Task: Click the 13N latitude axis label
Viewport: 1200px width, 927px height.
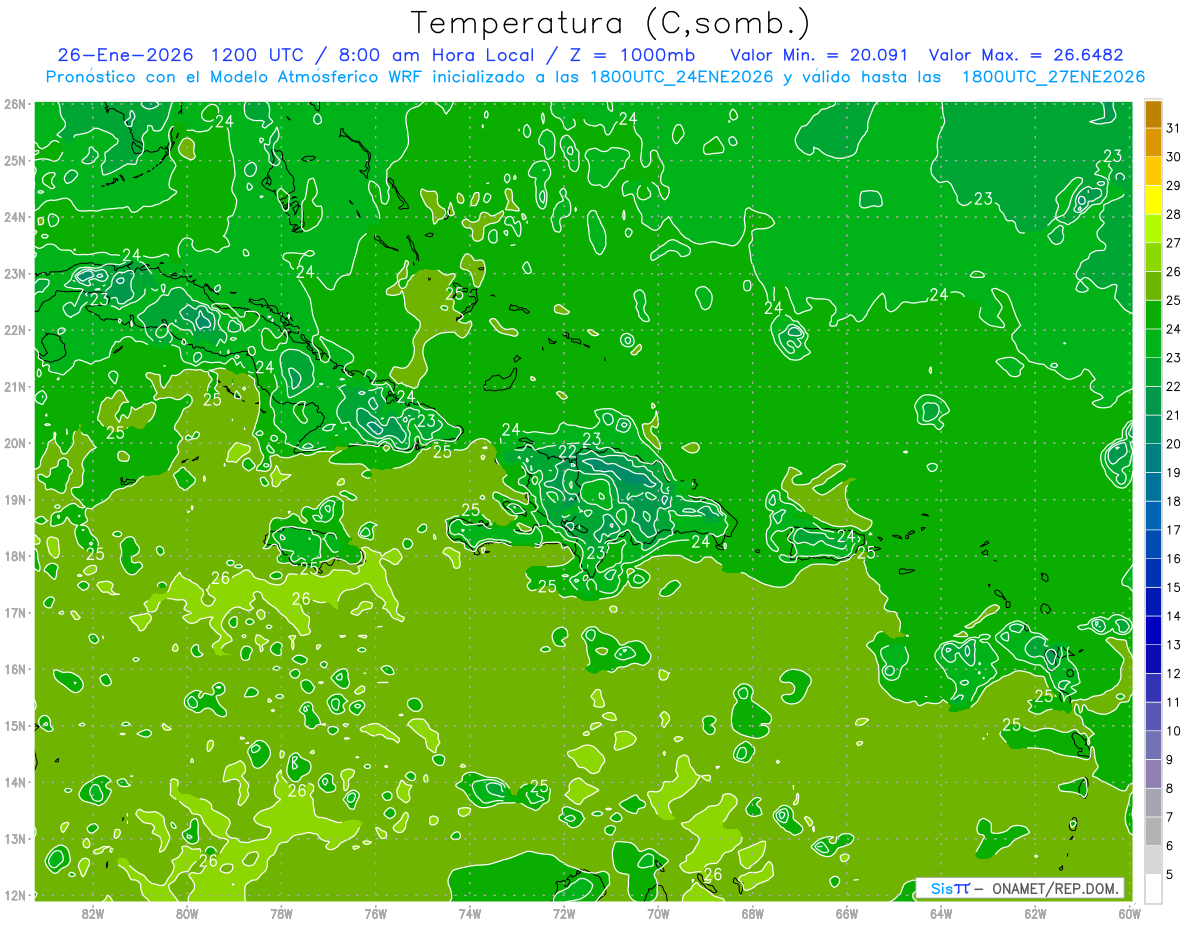Action: (14, 838)
